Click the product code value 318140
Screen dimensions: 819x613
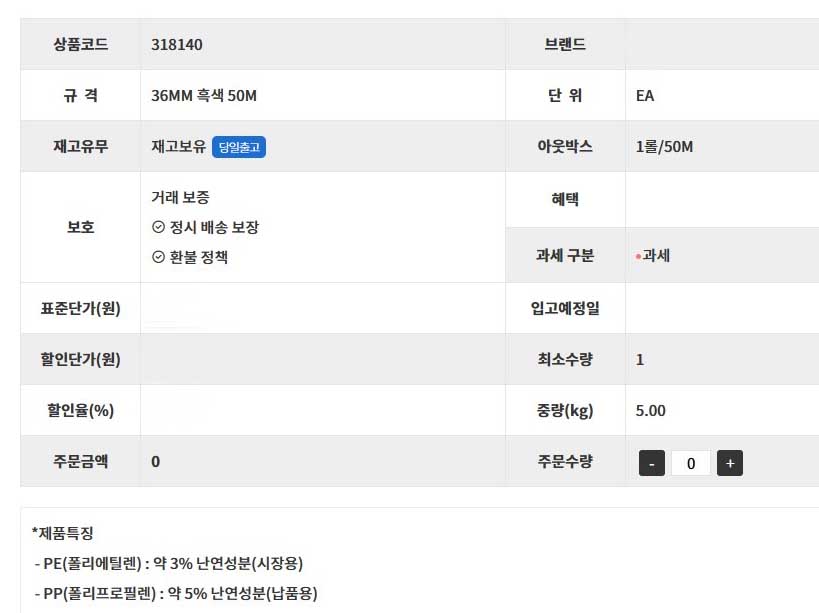[x=176, y=44]
